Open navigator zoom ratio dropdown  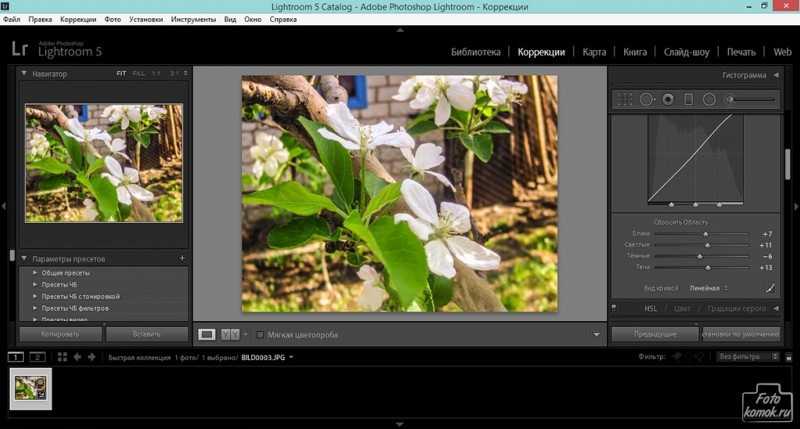click(x=186, y=74)
